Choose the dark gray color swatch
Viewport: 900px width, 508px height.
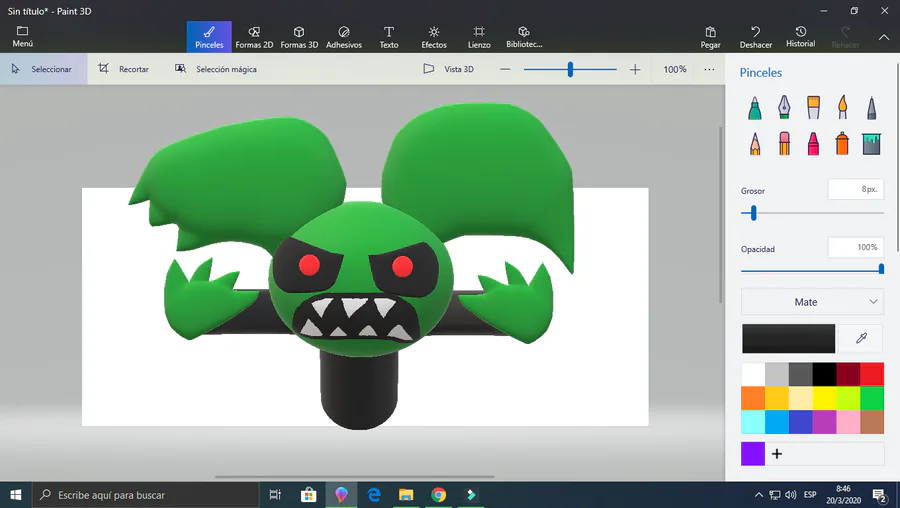pos(800,374)
